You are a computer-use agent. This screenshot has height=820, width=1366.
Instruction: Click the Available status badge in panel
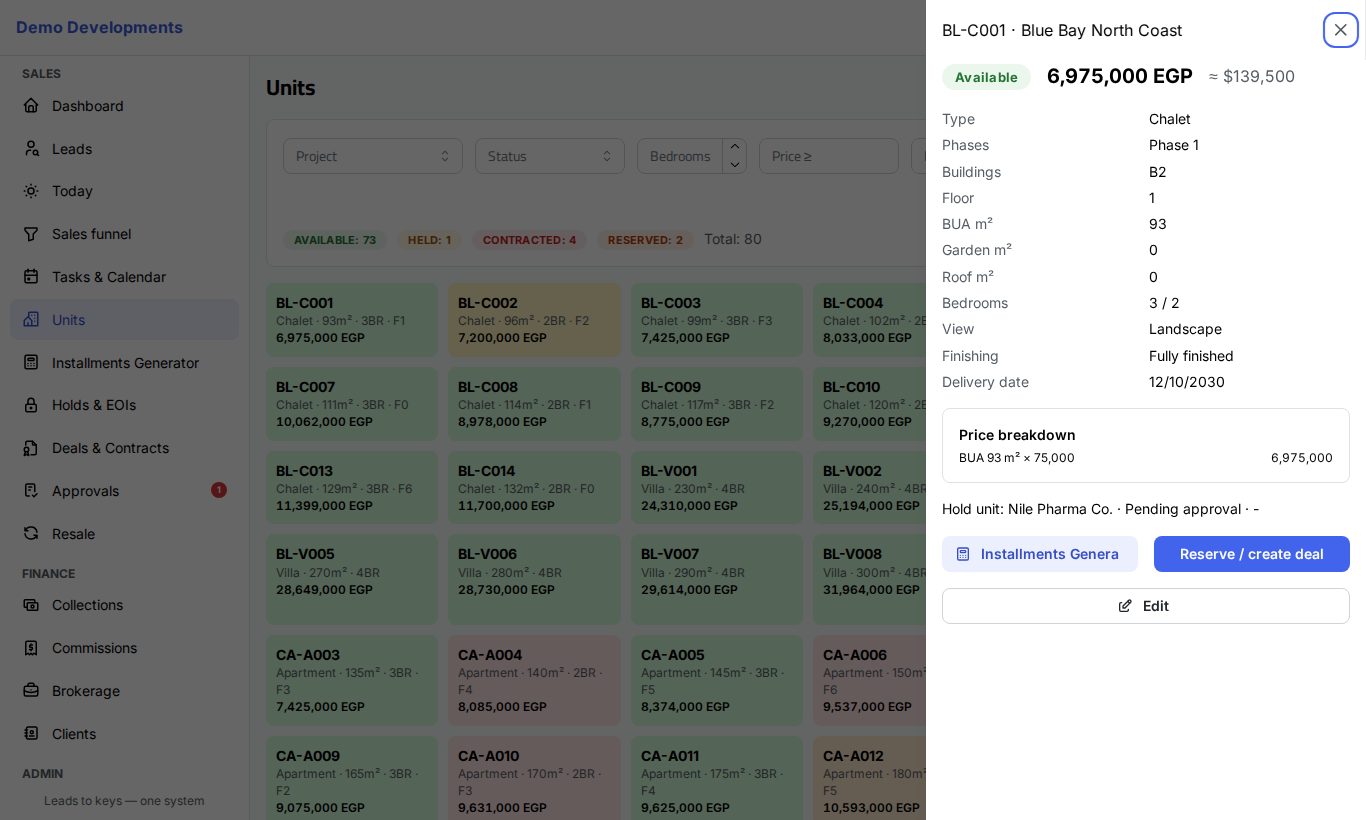click(986, 77)
